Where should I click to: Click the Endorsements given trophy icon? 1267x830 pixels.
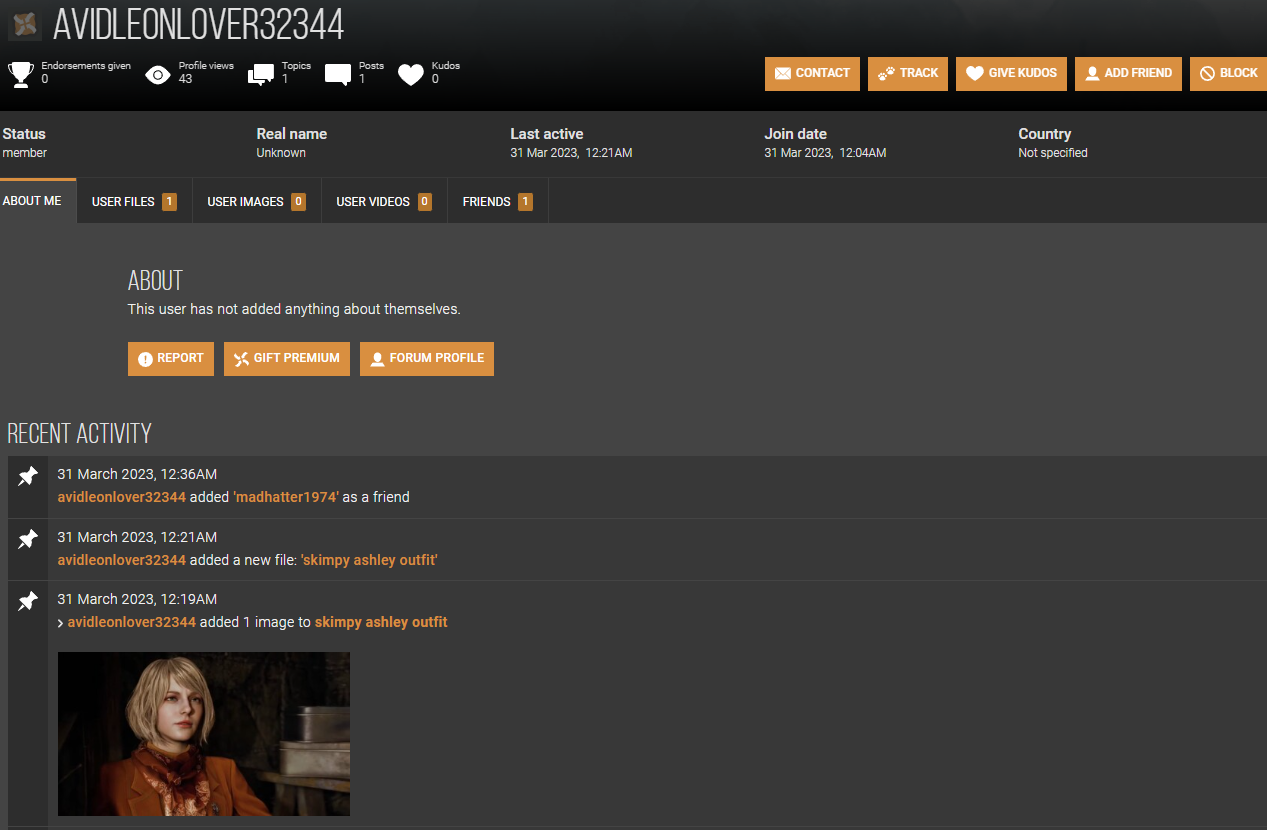tap(21, 74)
